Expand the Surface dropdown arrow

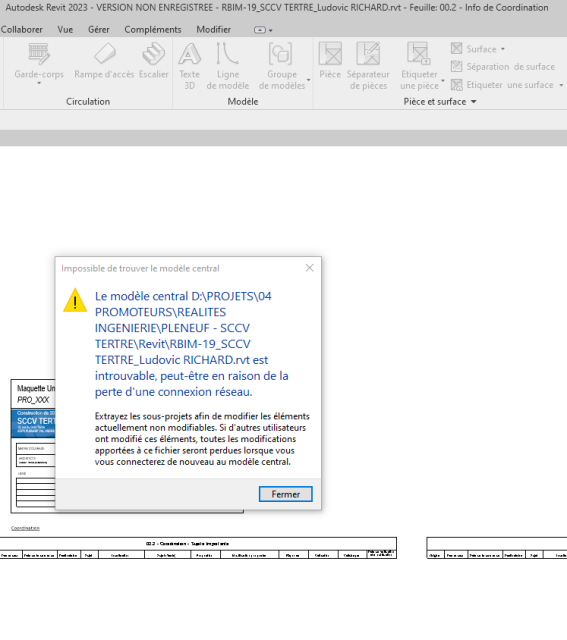pos(503,49)
